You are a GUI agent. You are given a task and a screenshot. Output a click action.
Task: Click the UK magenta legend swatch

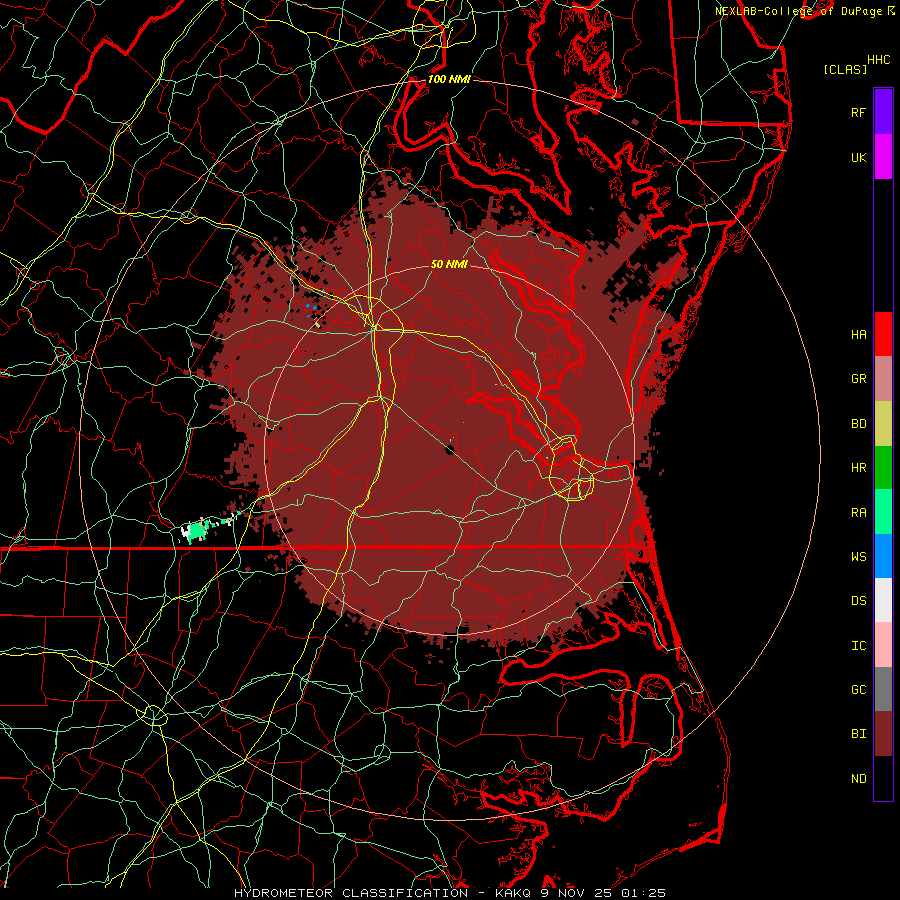(883, 157)
